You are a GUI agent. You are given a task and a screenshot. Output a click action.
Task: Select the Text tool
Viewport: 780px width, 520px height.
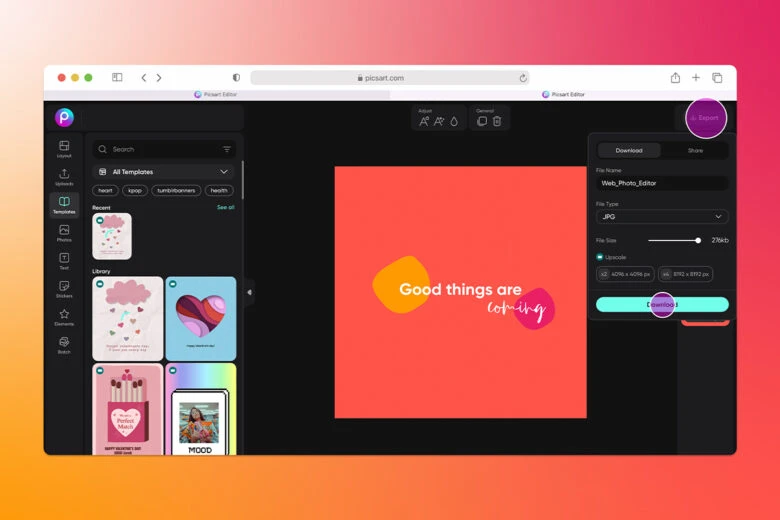click(64, 261)
